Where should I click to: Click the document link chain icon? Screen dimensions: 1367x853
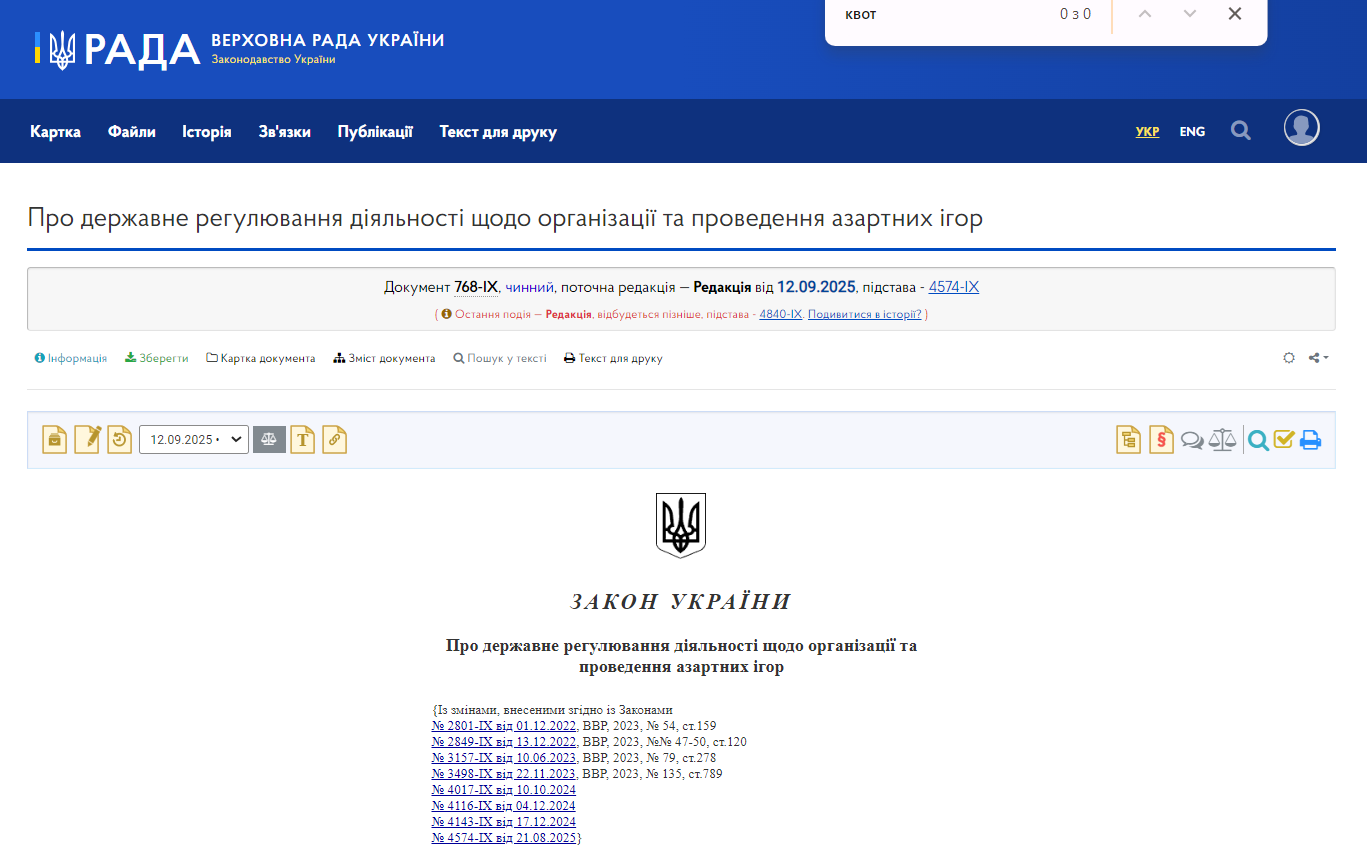click(x=335, y=440)
